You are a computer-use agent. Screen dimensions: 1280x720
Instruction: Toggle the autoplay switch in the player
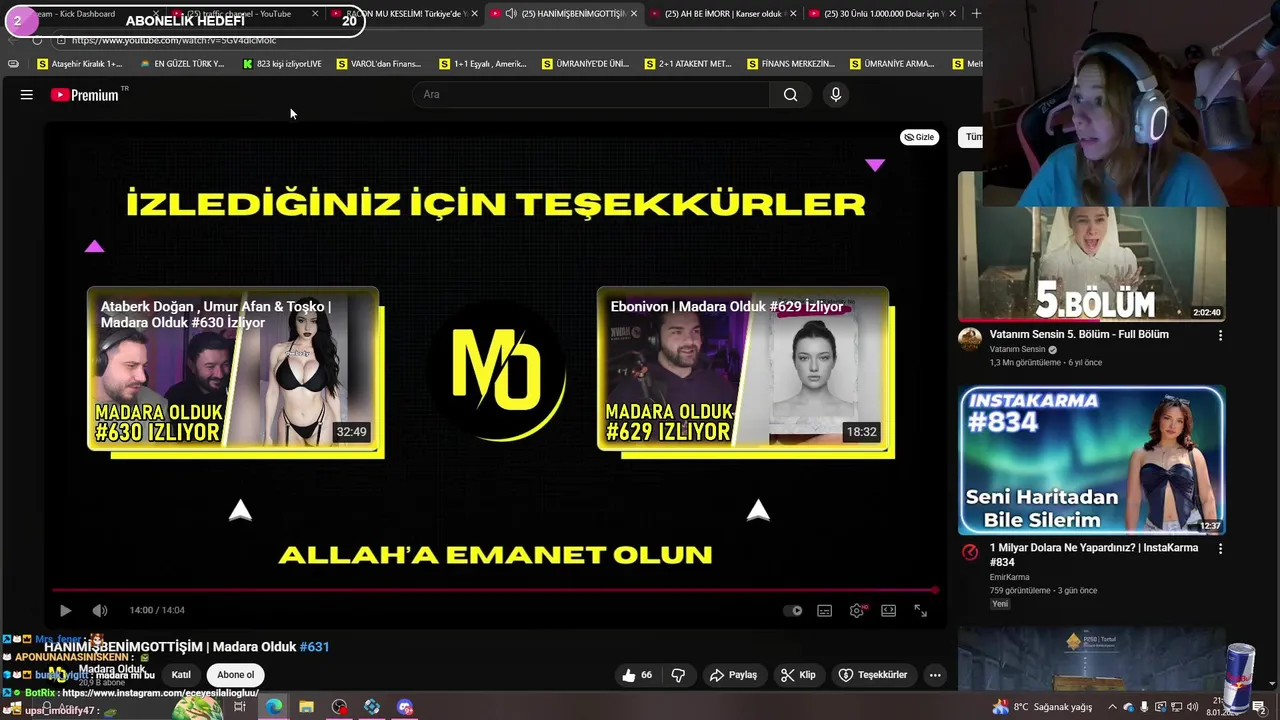[793, 610]
